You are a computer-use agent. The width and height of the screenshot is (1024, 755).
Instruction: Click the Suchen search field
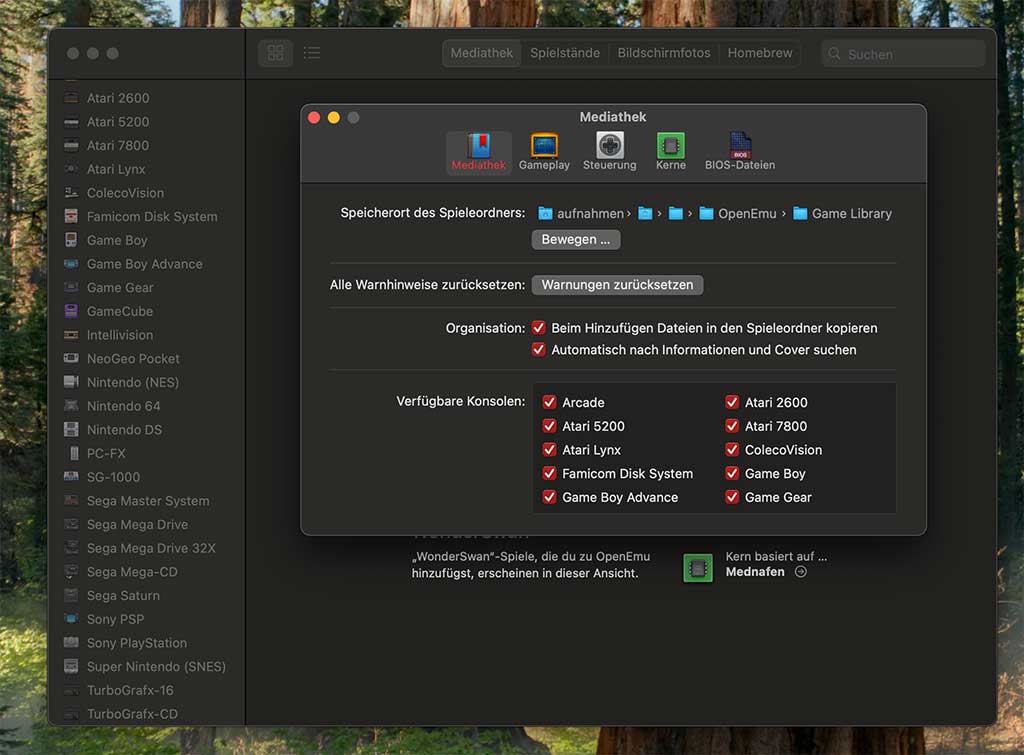(x=903, y=54)
